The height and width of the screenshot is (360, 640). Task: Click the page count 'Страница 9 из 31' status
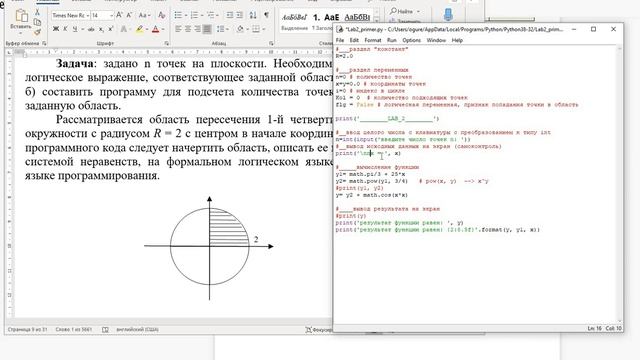point(28,329)
